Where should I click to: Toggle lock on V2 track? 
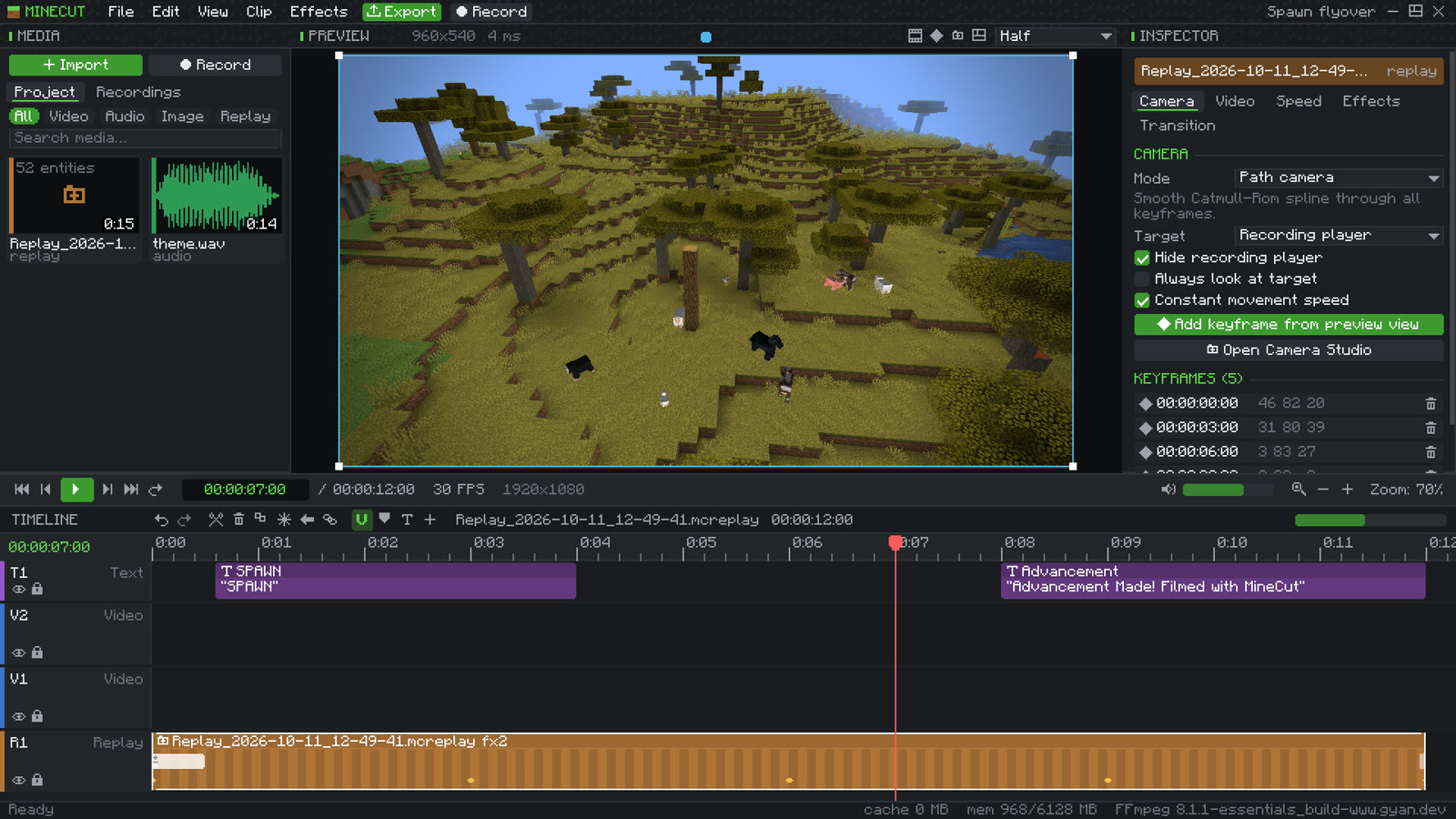[37, 652]
